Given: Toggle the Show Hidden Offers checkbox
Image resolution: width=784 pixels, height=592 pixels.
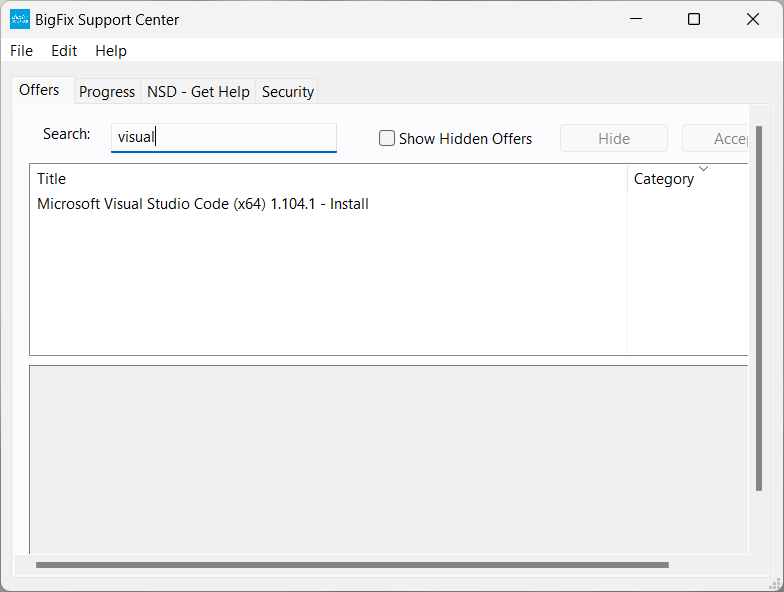Looking at the screenshot, I should [387, 139].
